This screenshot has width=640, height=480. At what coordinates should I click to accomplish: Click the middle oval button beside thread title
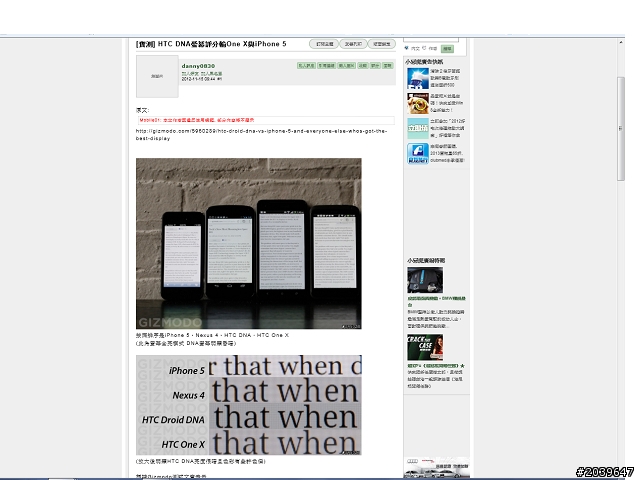pos(353,44)
